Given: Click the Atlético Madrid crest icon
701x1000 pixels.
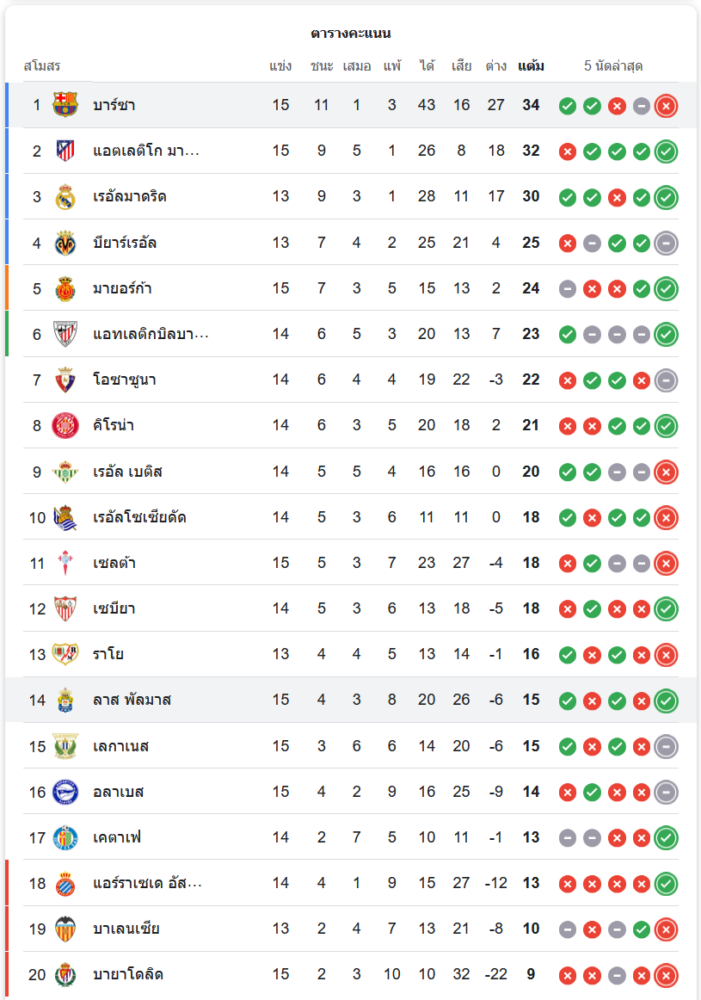Looking at the screenshot, I should pos(65,151).
